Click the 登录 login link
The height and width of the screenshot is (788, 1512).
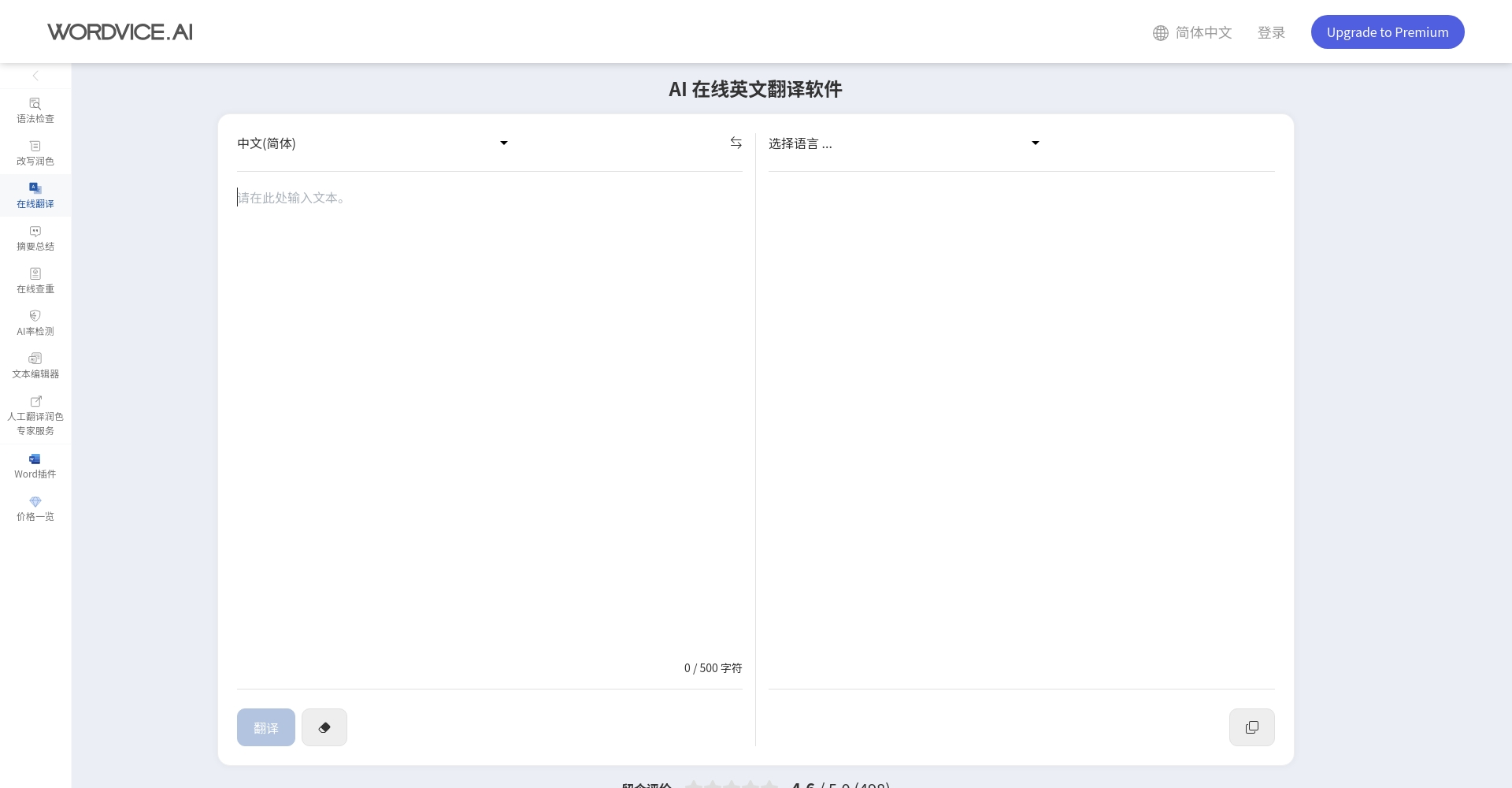coord(1271,32)
